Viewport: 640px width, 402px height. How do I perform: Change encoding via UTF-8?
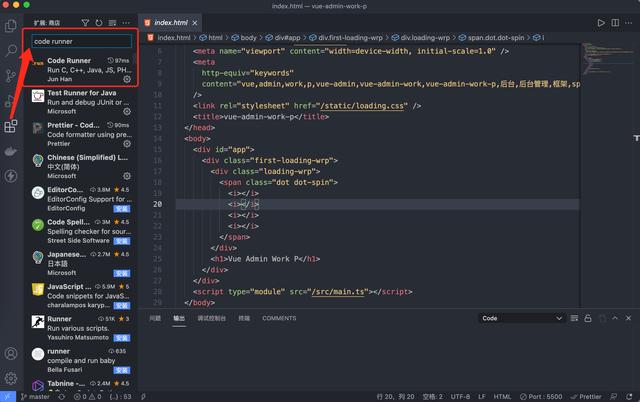tap(460, 397)
